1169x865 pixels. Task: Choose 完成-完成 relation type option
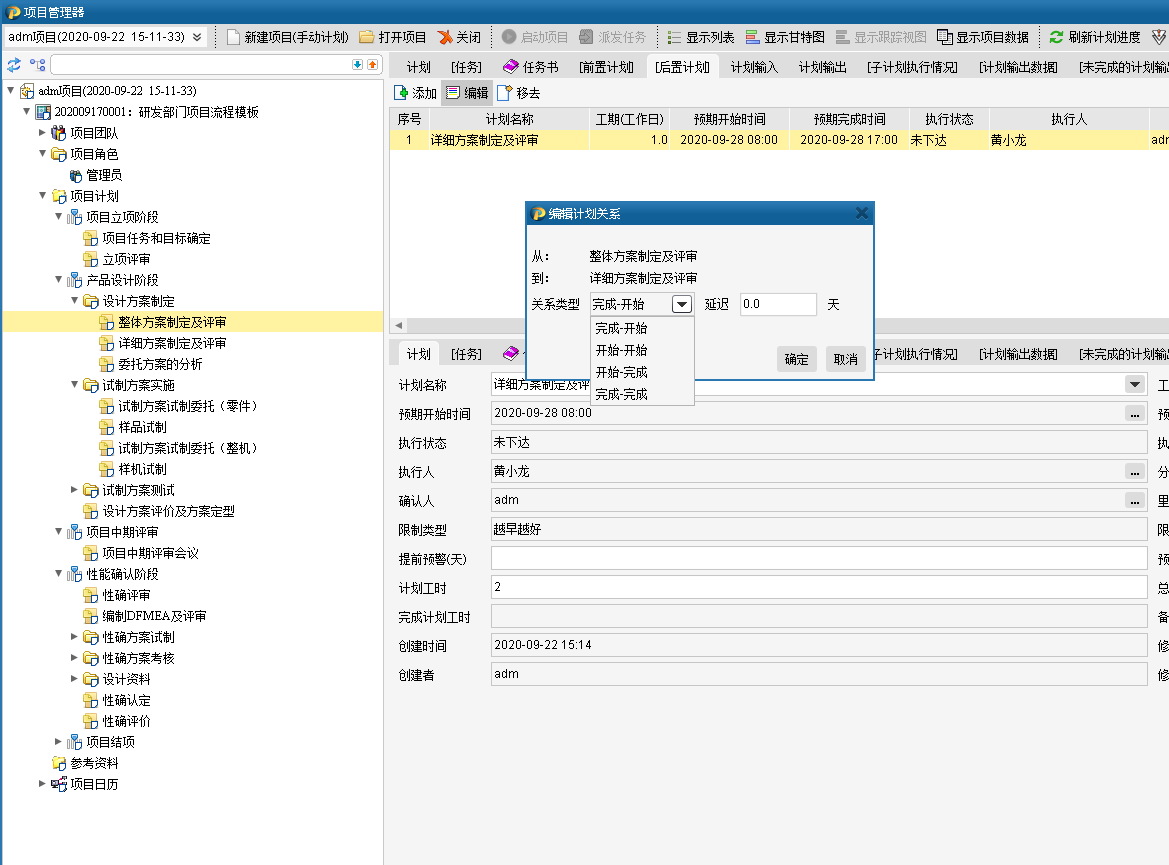click(x=621, y=394)
